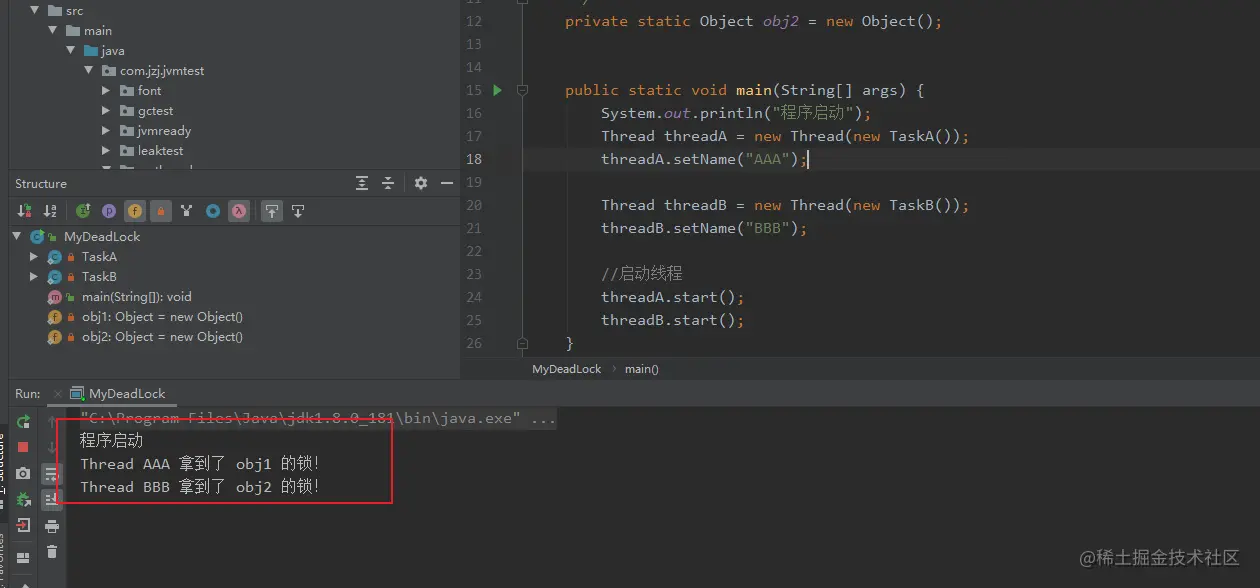Image resolution: width=1260 pixels, height=588 pixels.
Task: Expand TaskA in Structure tree
Action: pyautogui.click(x=35, y=256)
